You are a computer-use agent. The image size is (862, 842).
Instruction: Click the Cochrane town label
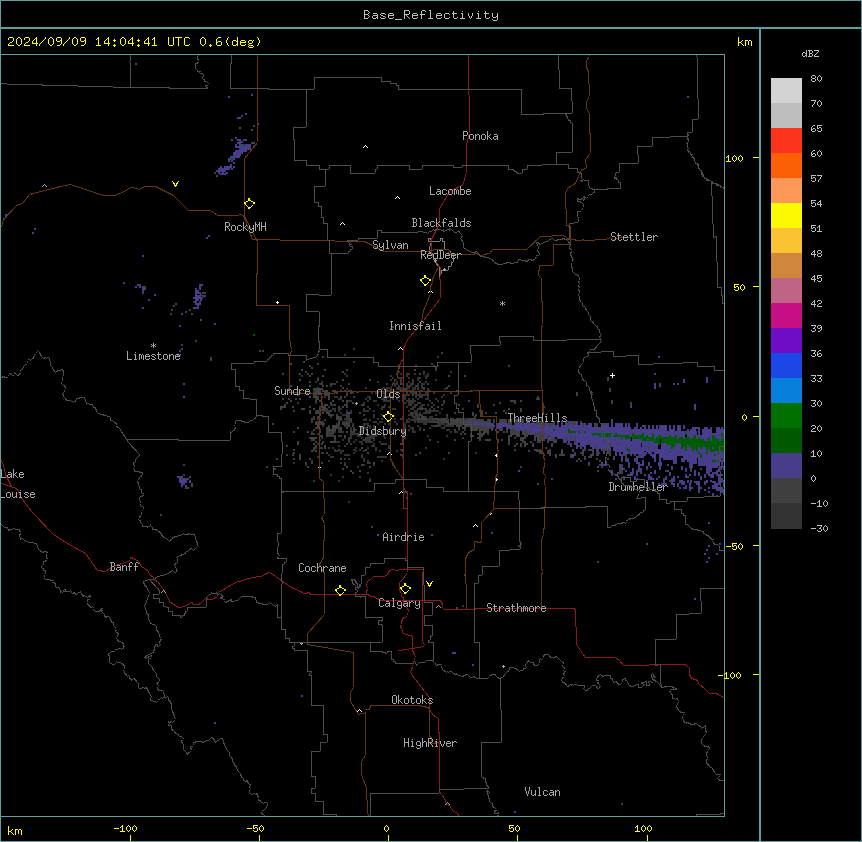[322, 568]
